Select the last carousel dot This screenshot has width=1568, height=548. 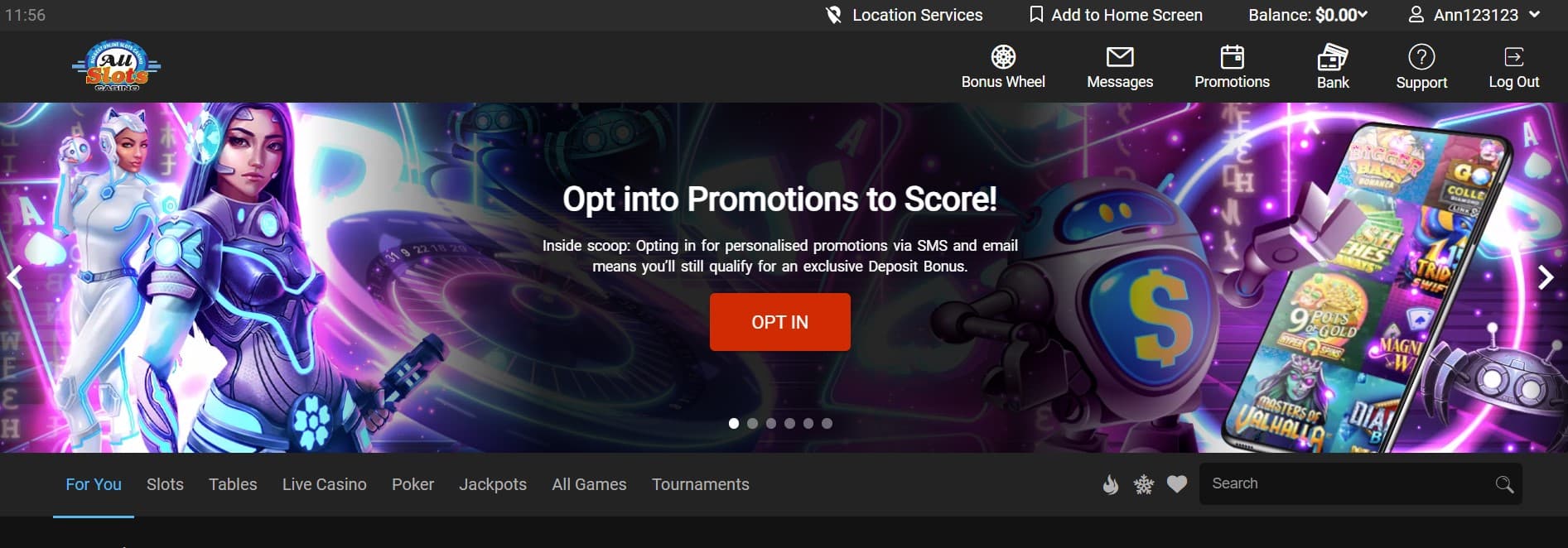pos(827,423)
